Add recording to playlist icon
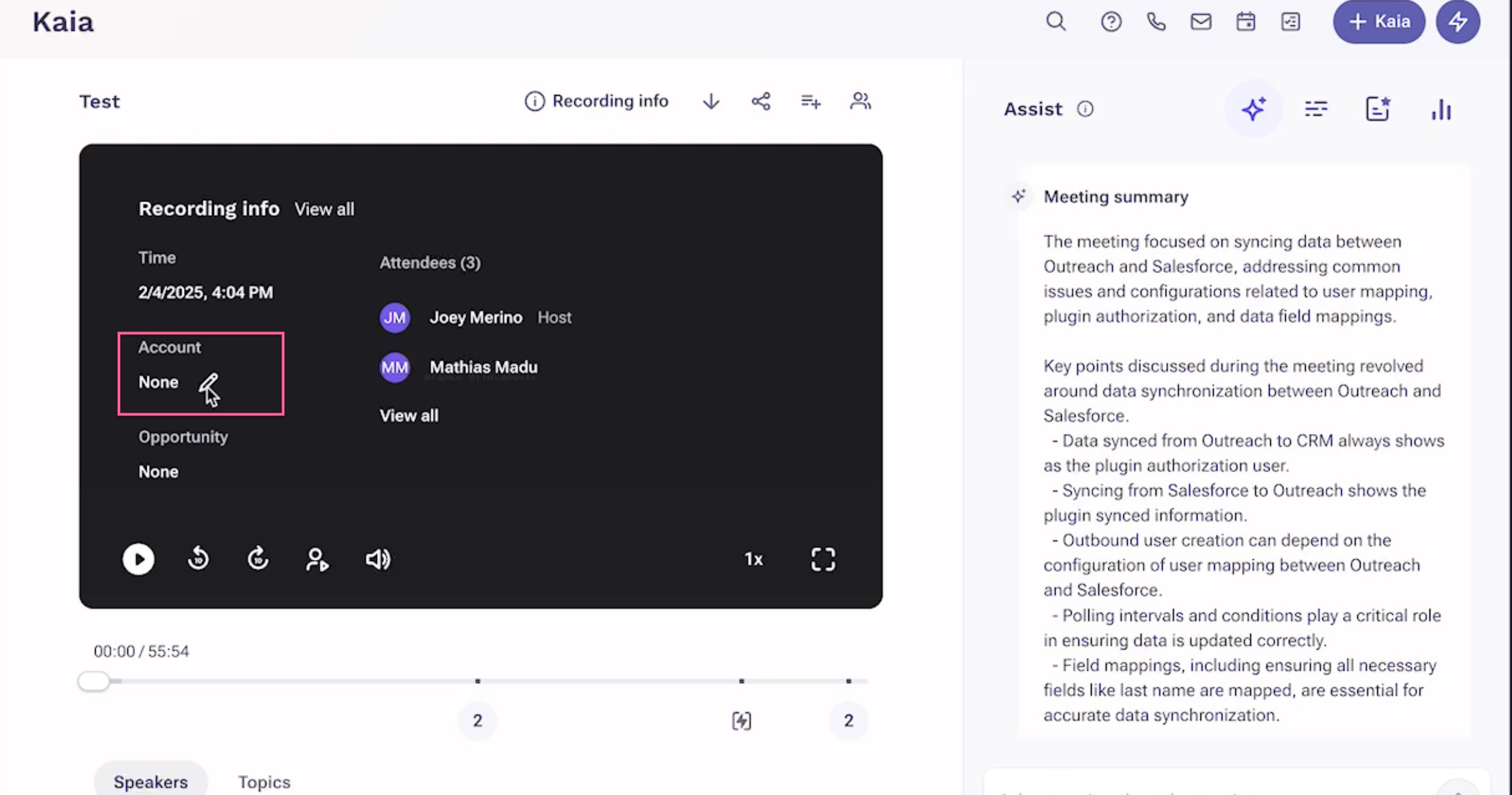Screen dimensions: 1512x795 [811, 102]
